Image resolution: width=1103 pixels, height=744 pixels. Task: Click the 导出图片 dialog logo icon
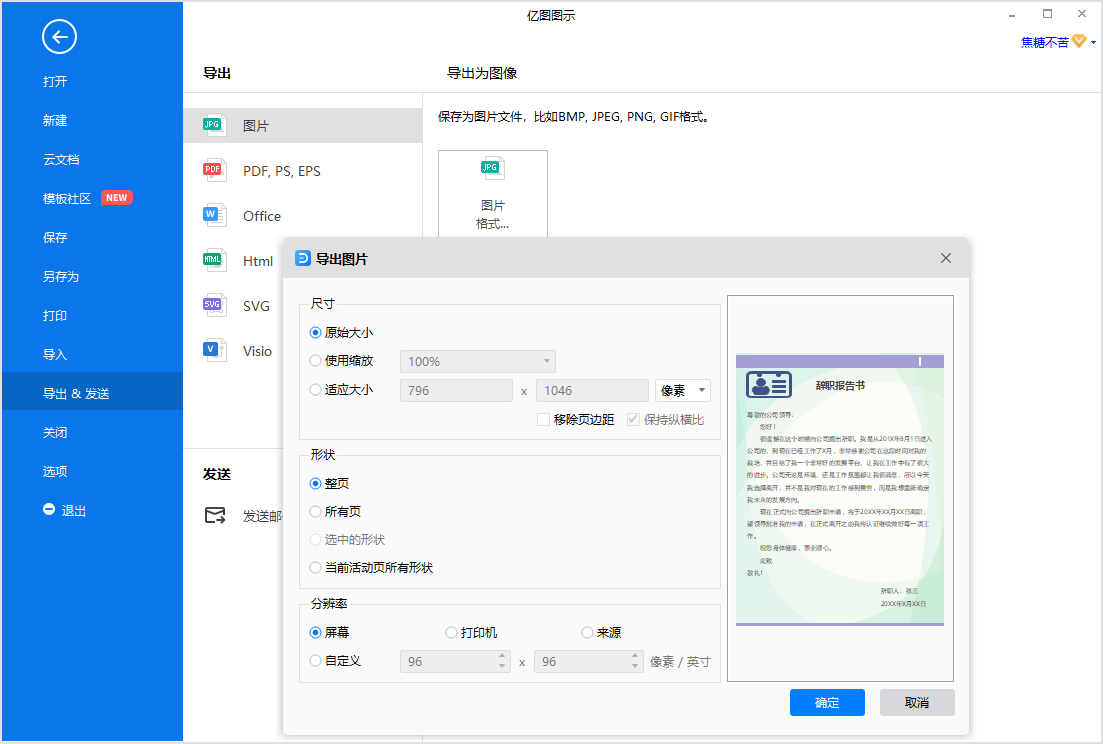(x=302, y=258)
